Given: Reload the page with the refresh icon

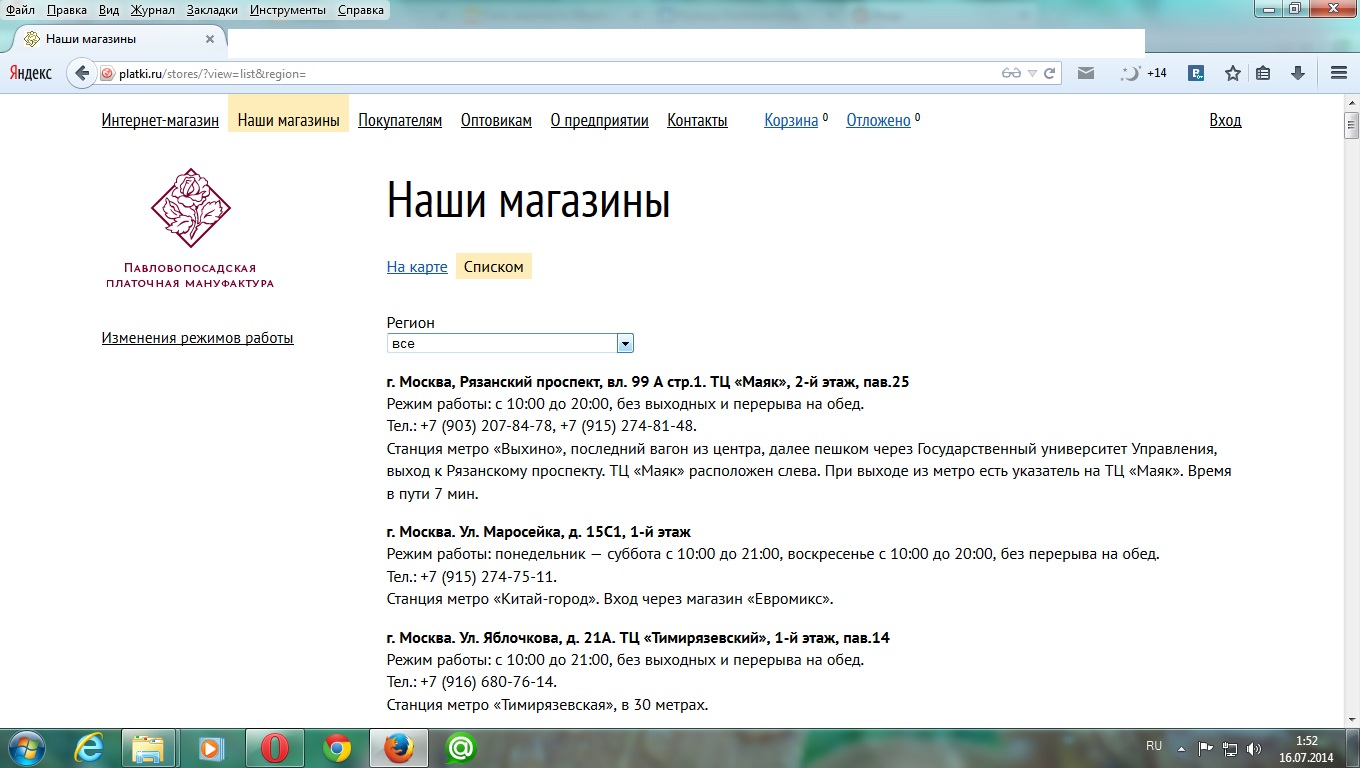Looking at the screenshot, I should [x=1049, y=73].
